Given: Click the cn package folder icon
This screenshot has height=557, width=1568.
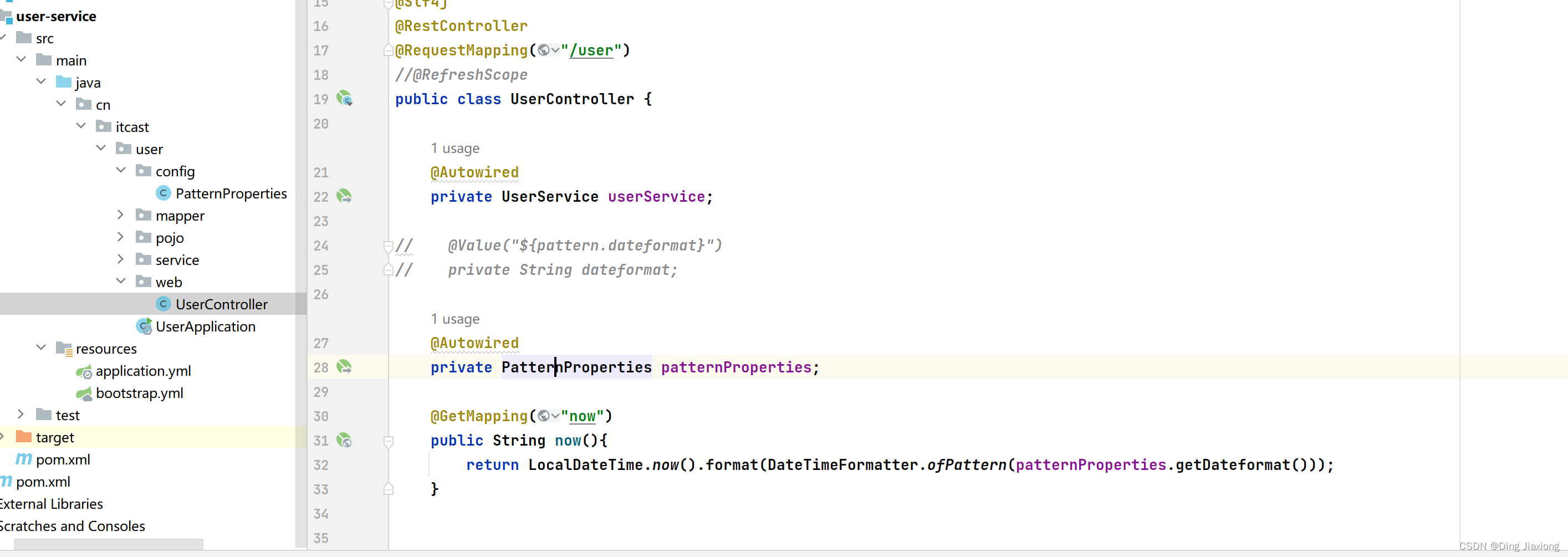Looking at the screenshot, I should (x=83, y=104).
